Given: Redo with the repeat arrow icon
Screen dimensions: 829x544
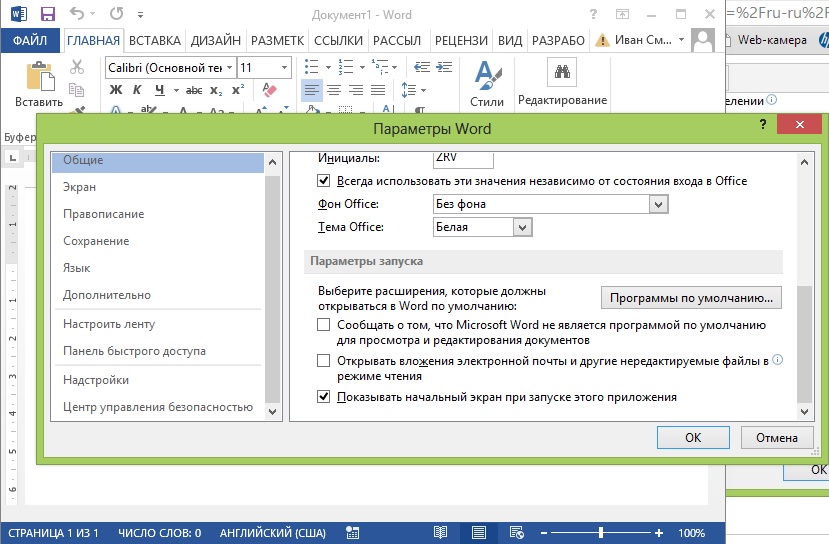Looking at the screenshot, I should [x=117, y=14].
